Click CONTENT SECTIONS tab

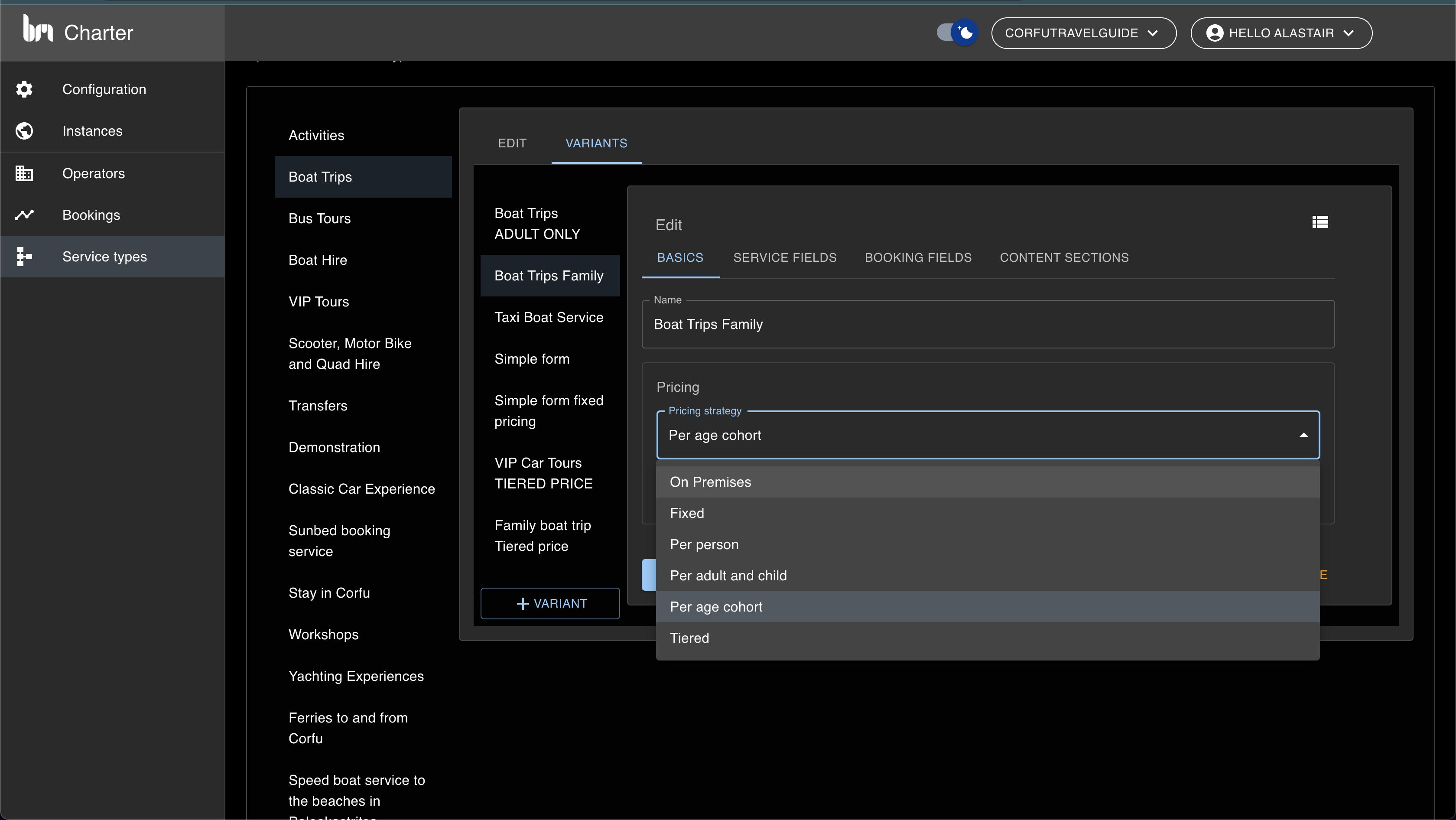pos(1063,258)
